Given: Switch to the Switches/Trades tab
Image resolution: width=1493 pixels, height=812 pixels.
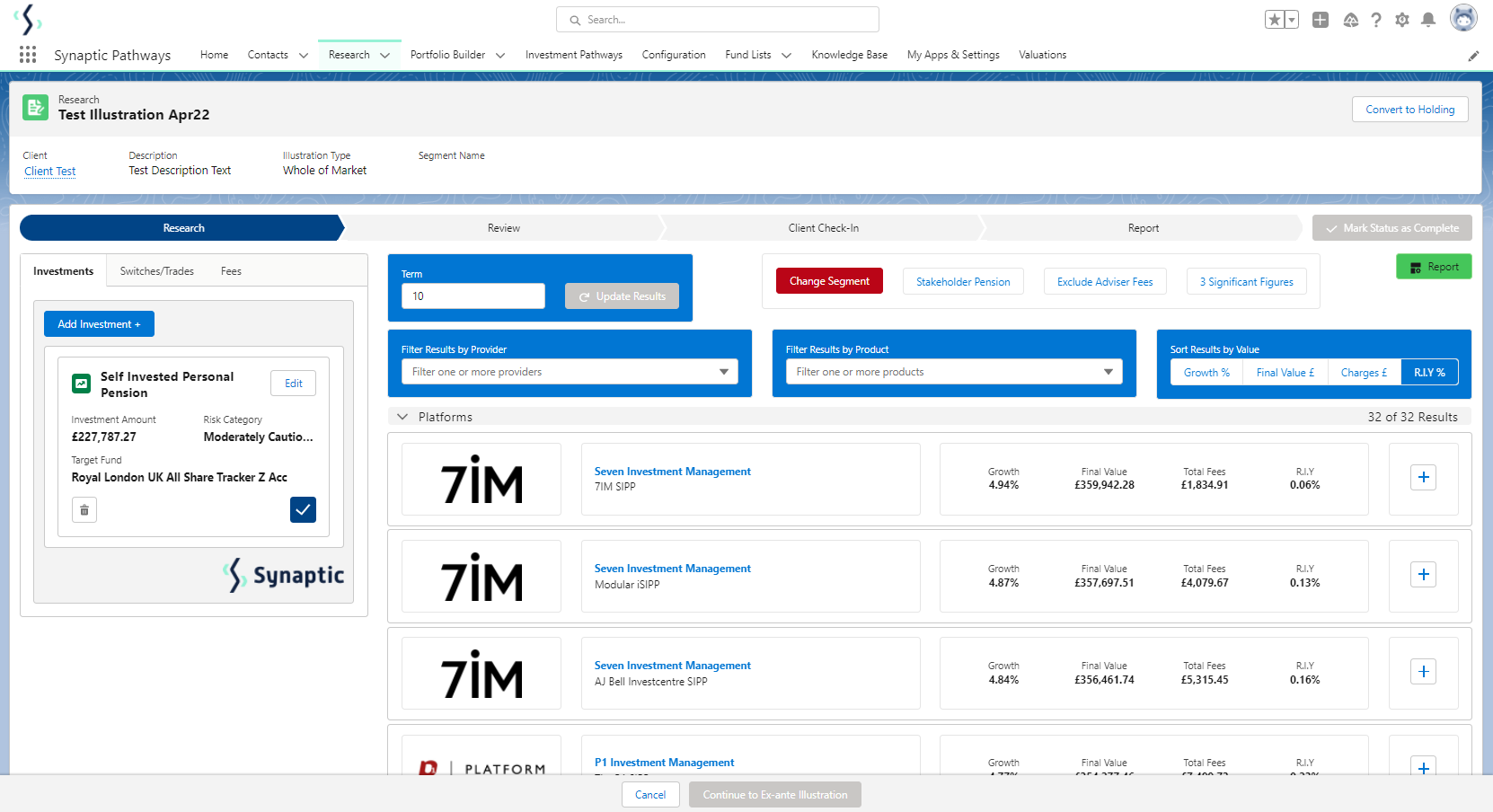Looking at the screenshot, I should coord(157,271).
